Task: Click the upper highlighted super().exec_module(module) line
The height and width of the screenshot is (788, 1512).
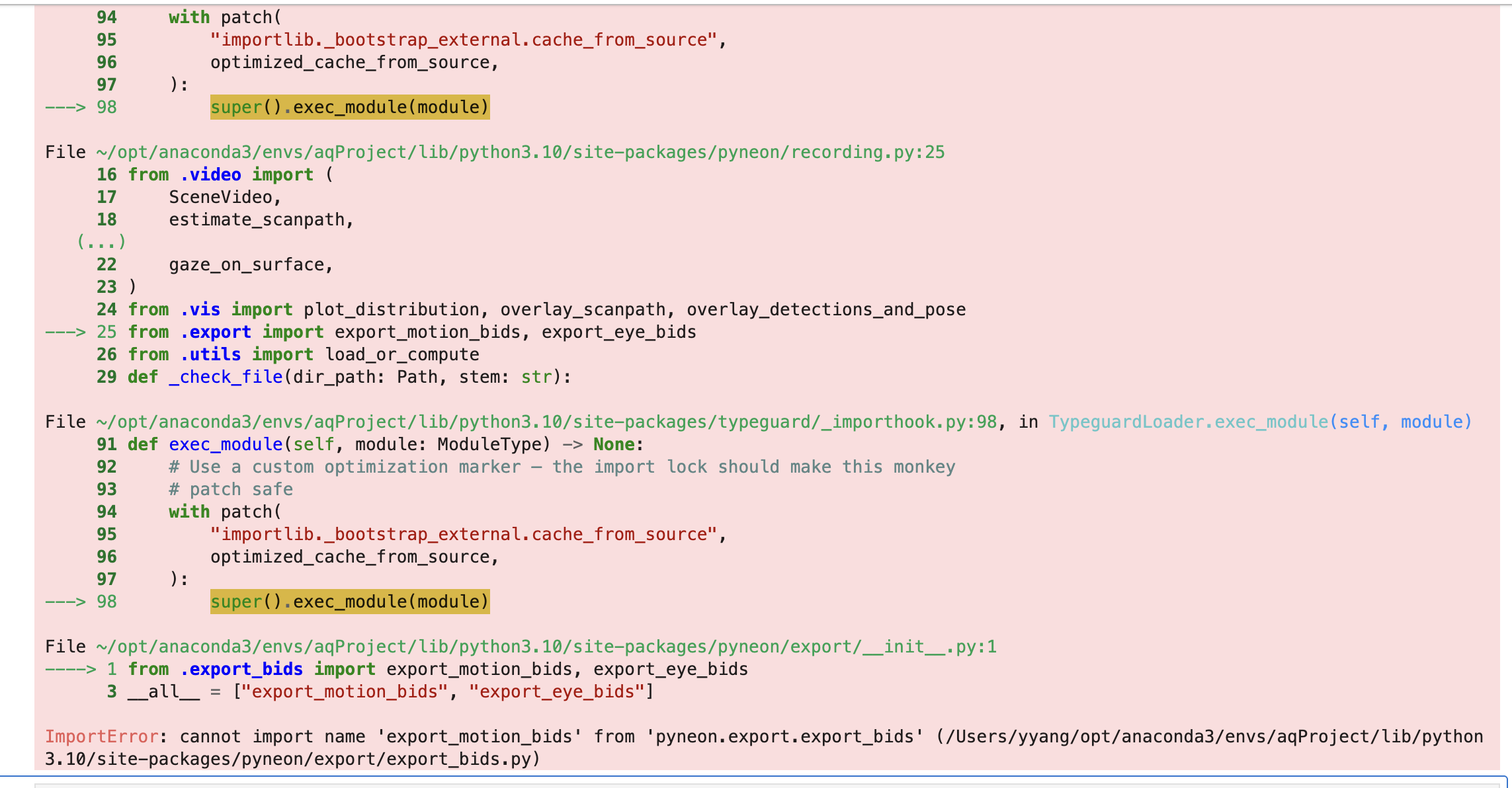Action: click(349, 107)
